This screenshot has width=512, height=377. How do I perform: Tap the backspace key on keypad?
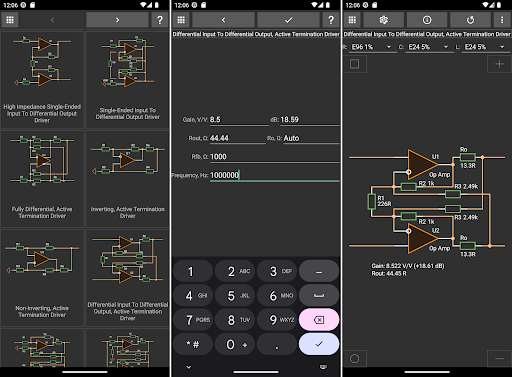(319, 320)
